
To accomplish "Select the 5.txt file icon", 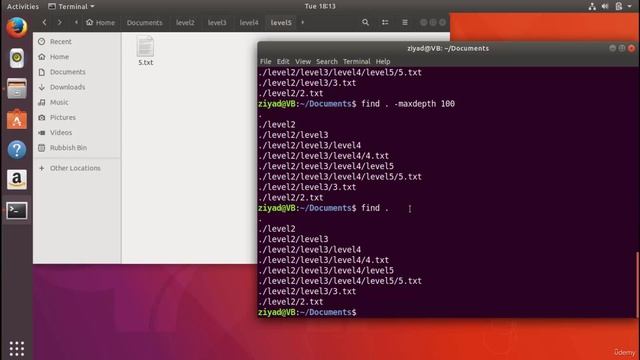I will point(145,47).
